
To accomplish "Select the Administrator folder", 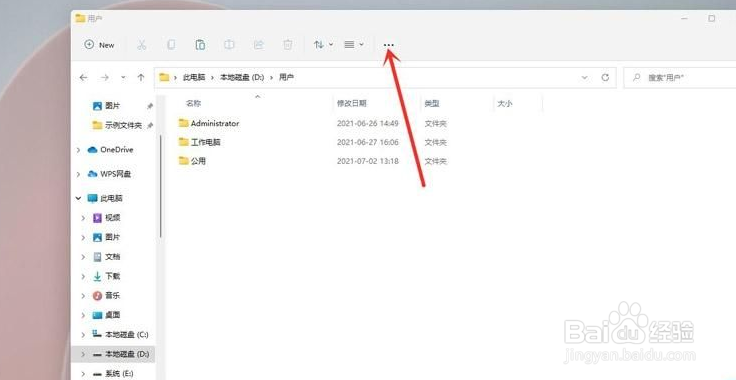I will tap(209, 123).
